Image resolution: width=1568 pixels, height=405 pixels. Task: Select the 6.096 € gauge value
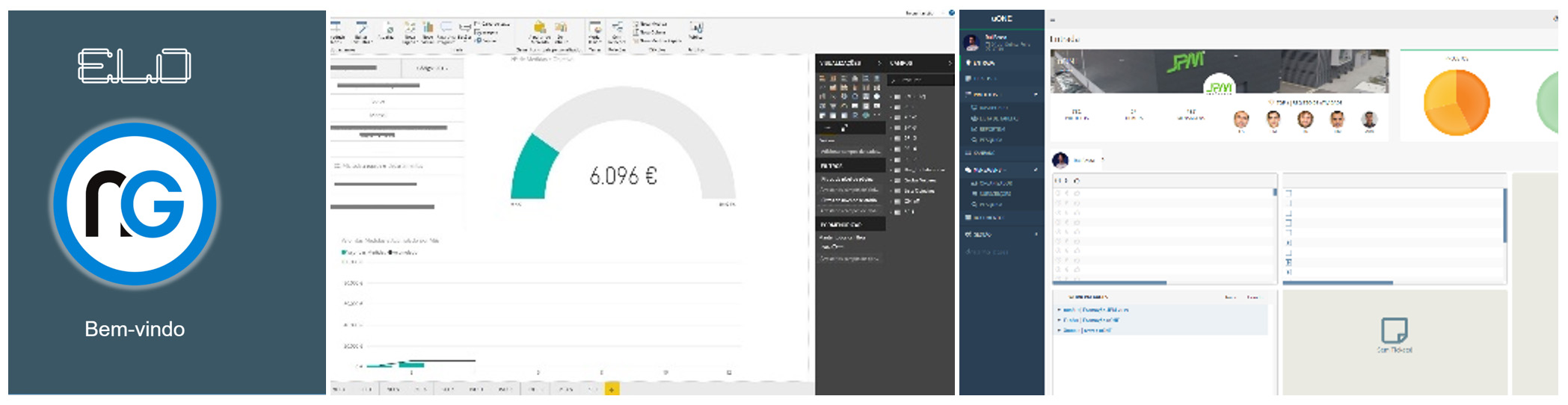623,176
